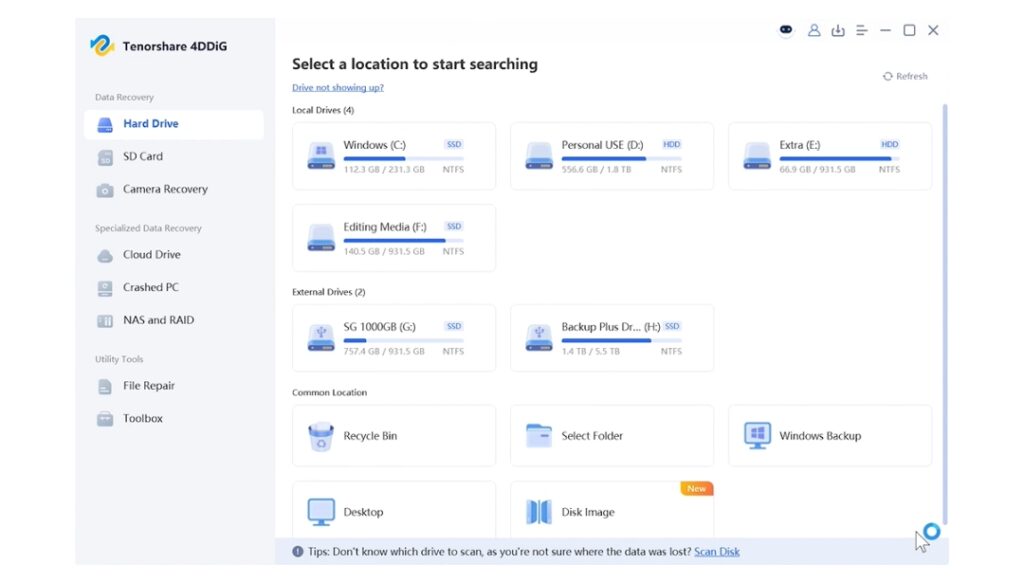The width and height of the screenshot is (1024, 582).
Task: Click the '757.4 GB / 931.5 GB' capacity text
Action: tap(384, 351)
